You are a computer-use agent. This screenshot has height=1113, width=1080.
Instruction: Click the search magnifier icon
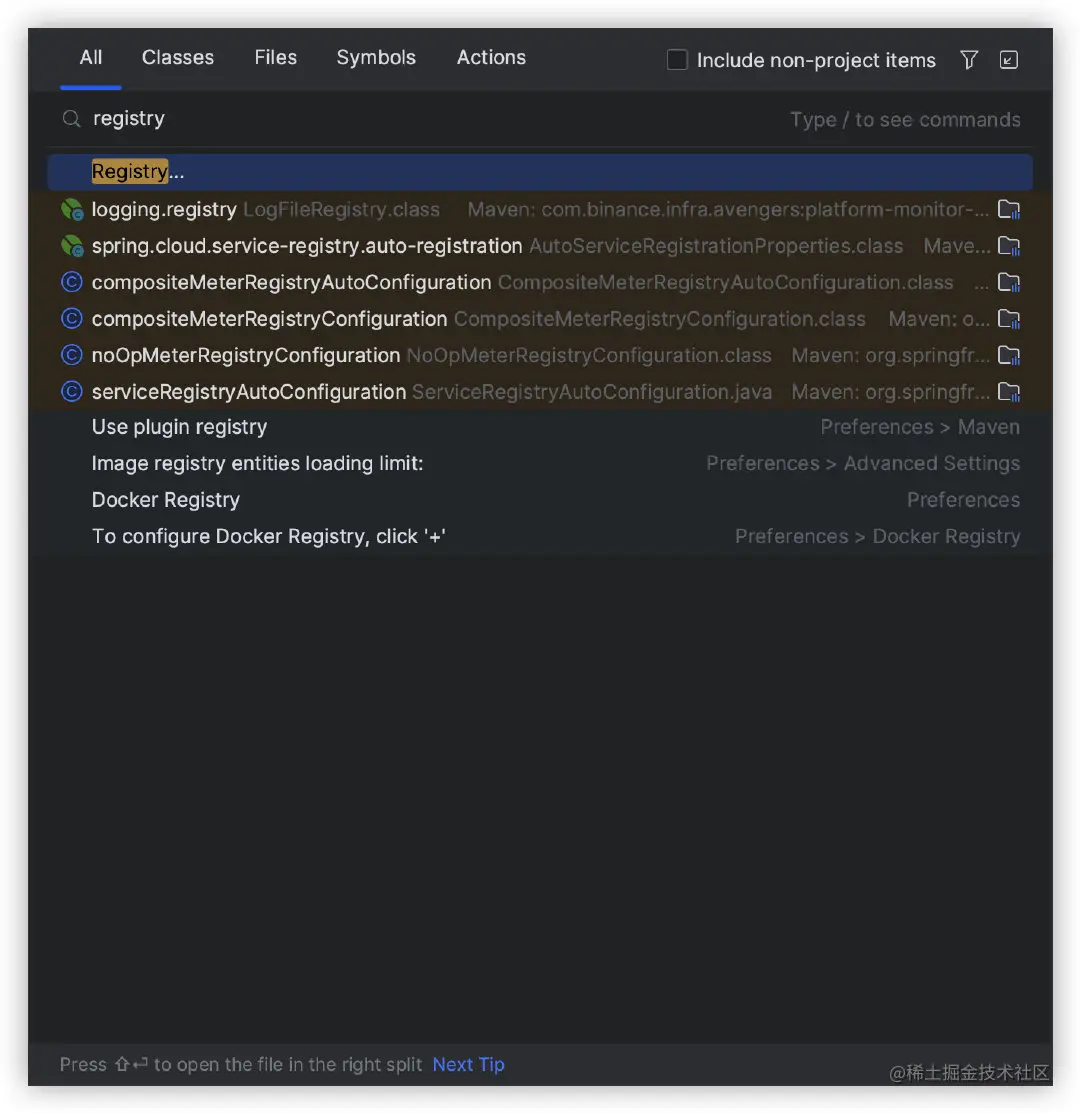point(71,119)
